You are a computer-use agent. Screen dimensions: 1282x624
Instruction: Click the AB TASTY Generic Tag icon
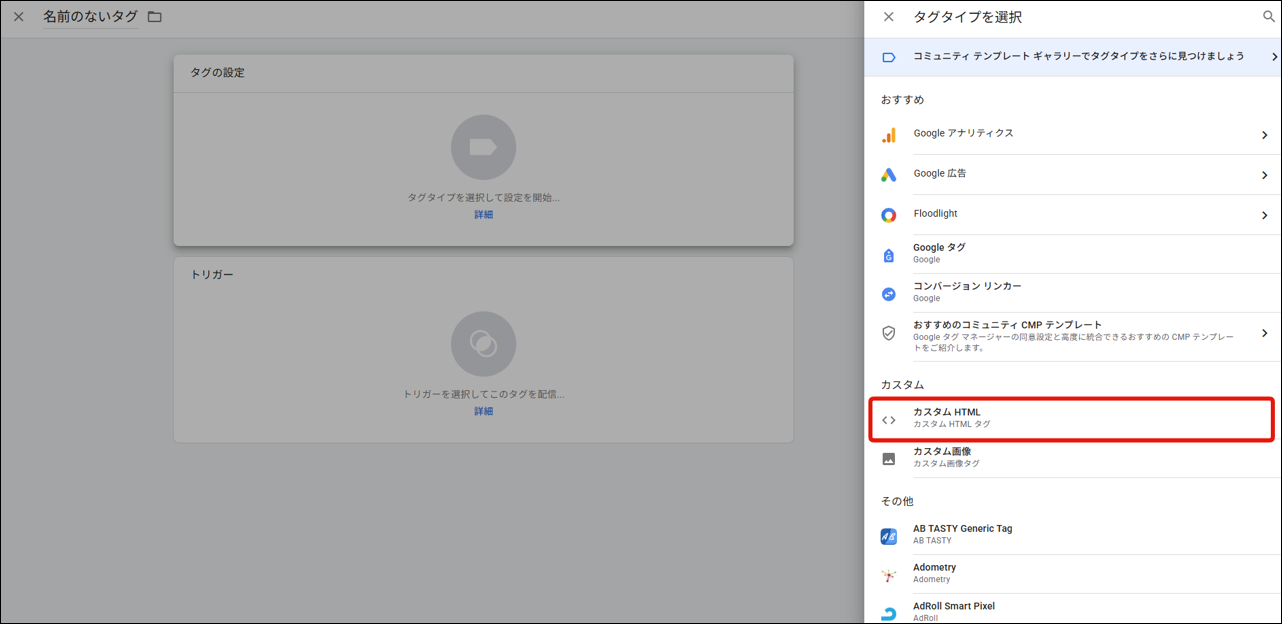click(x=888, y=536)
